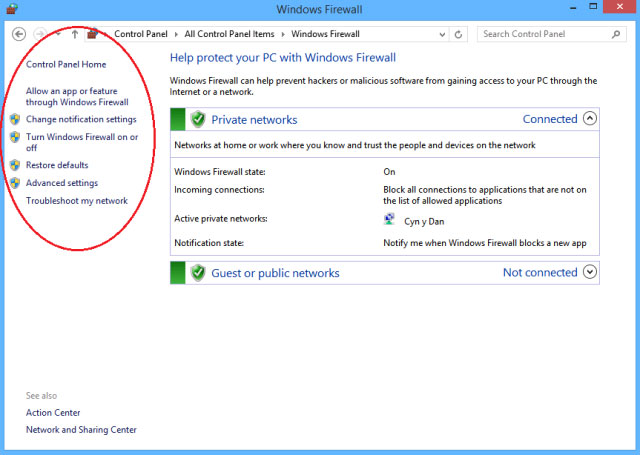Screen dimensions: 640x455
Task: Go back with the Back arrow button
Action: tap(19, 34)
